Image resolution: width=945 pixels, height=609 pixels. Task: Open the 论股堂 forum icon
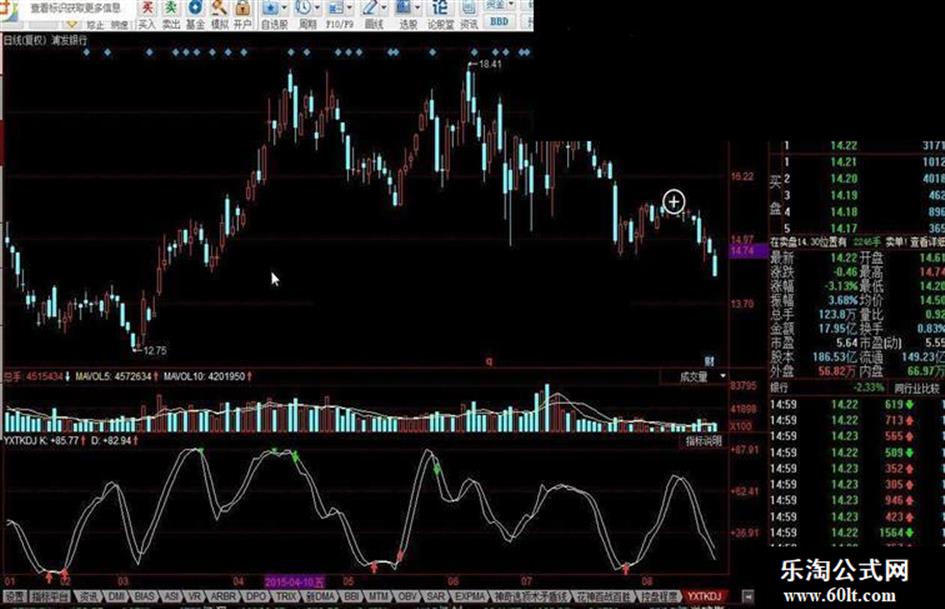pos(441,14)
